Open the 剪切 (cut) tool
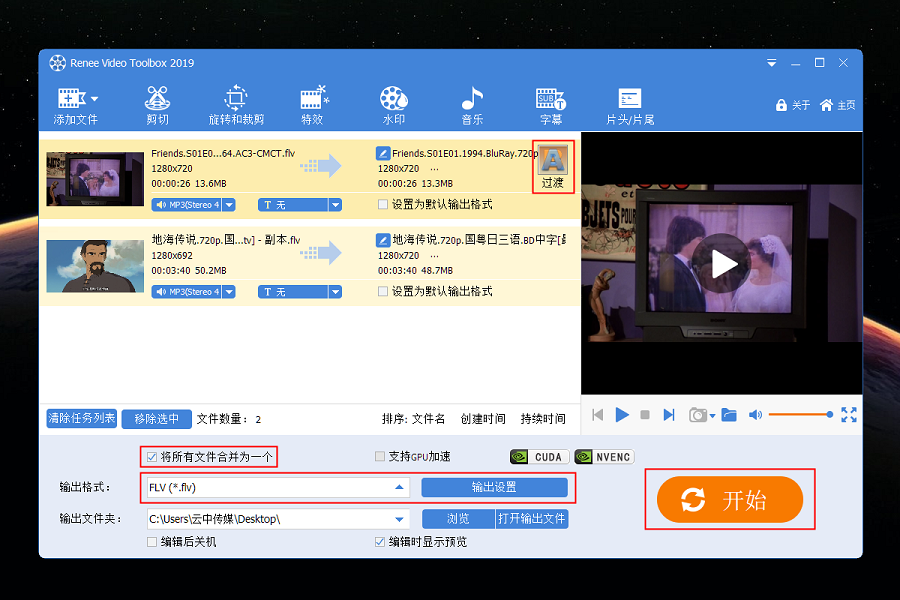 pyautogui.click(x=157, y=105)
